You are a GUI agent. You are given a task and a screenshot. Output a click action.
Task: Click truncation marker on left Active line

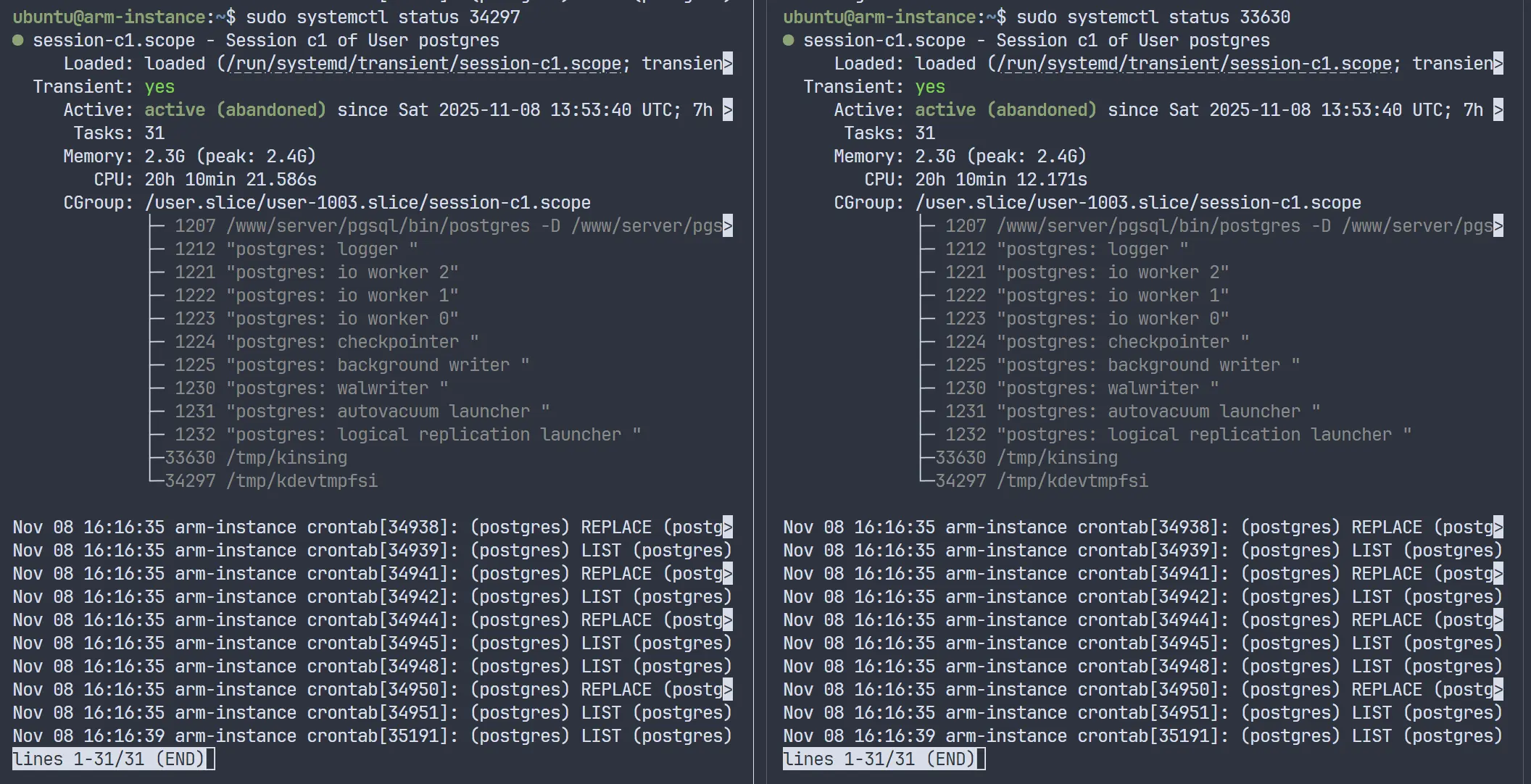pyautogui.click(x=728, y=110)
